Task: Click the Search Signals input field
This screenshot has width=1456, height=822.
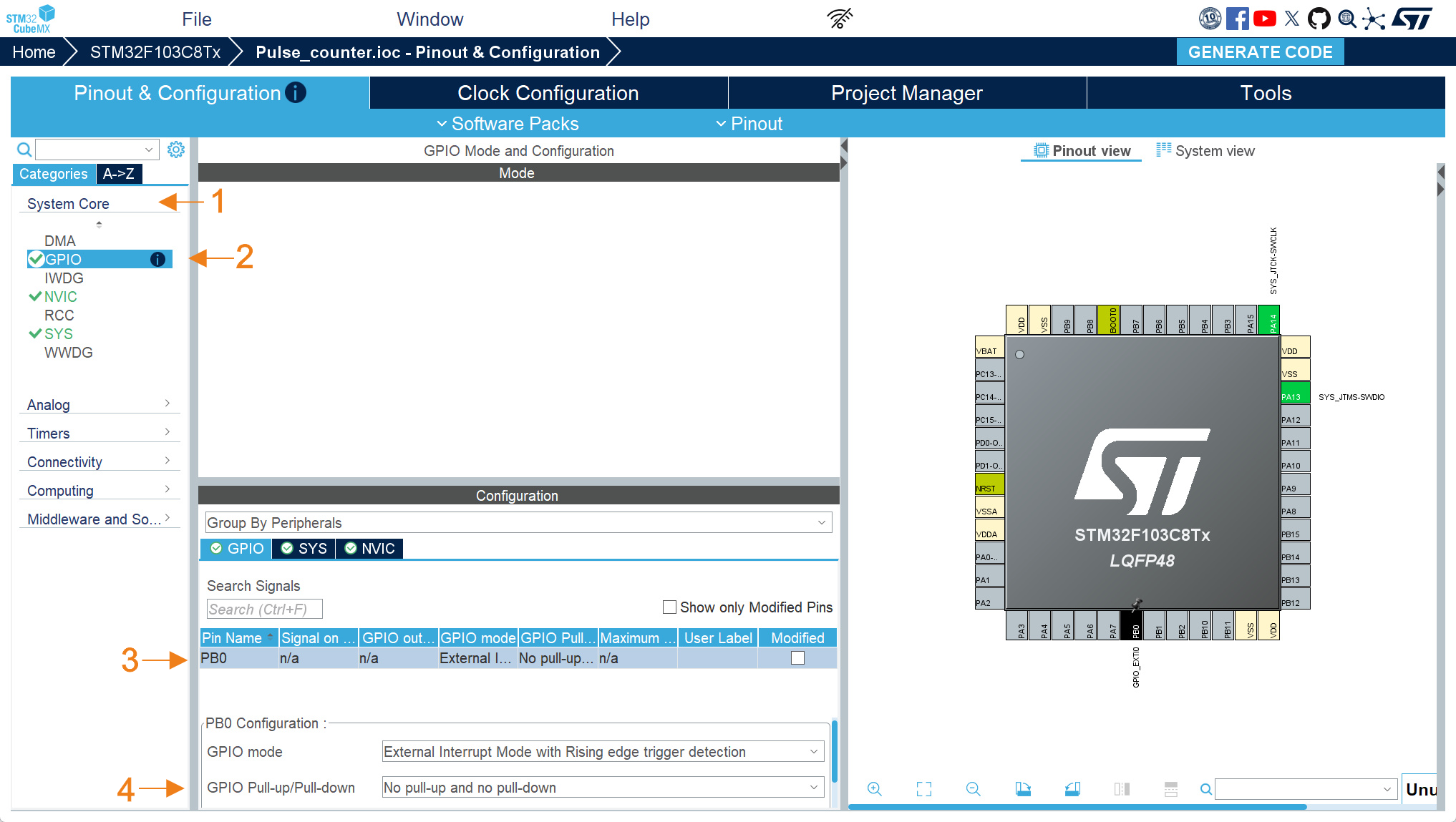Action: [264, 609]
